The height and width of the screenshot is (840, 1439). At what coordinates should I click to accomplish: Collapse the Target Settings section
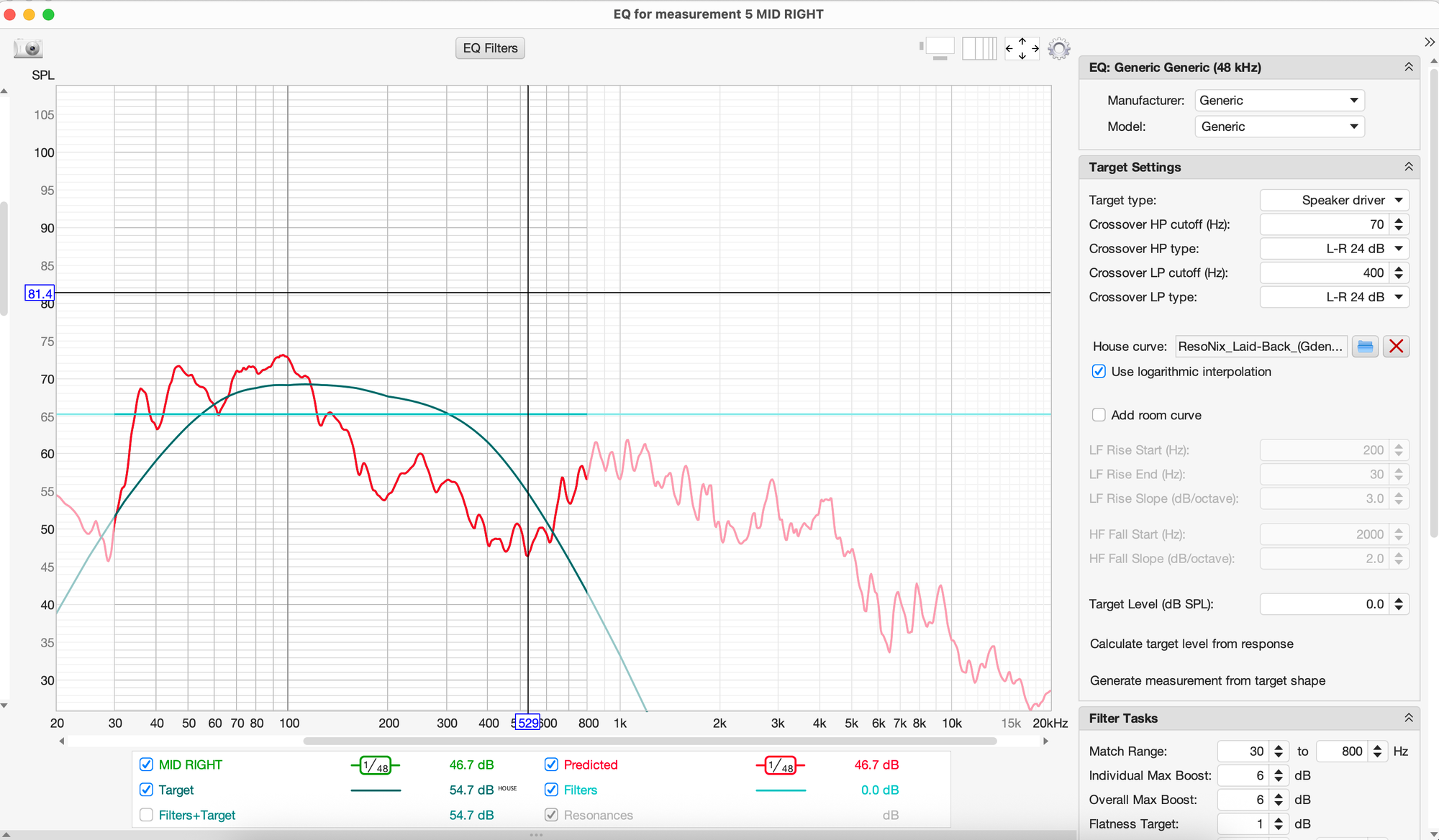tap(1408, 167)
